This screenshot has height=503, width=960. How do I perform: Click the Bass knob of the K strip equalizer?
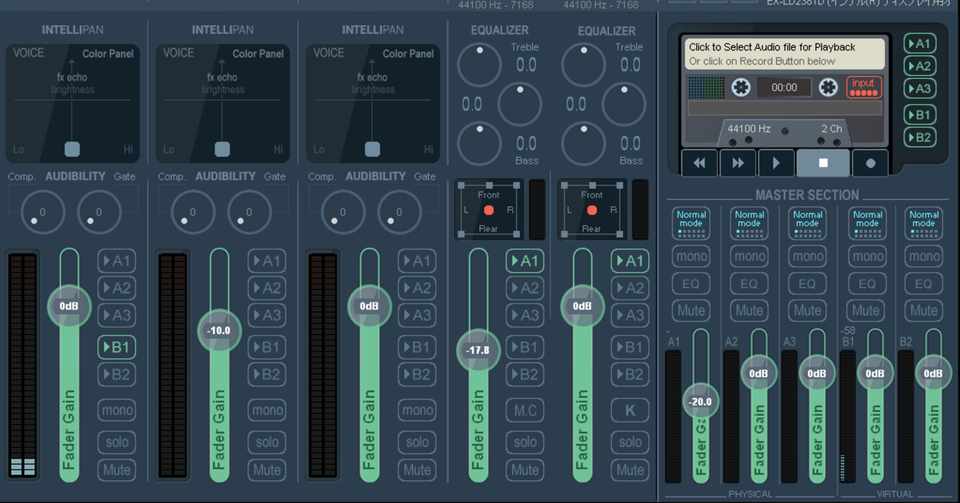click(x=583, y=144)
